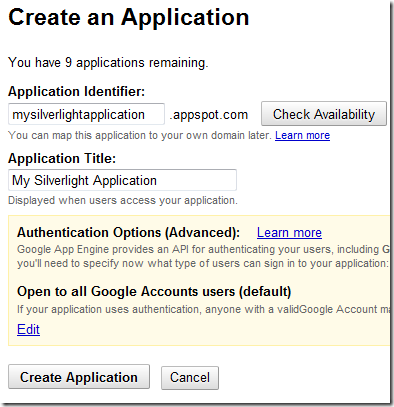Screen dimensions: 394x407
Task: Open Learn more link for Authentication Options
Action: pos(289,232)
